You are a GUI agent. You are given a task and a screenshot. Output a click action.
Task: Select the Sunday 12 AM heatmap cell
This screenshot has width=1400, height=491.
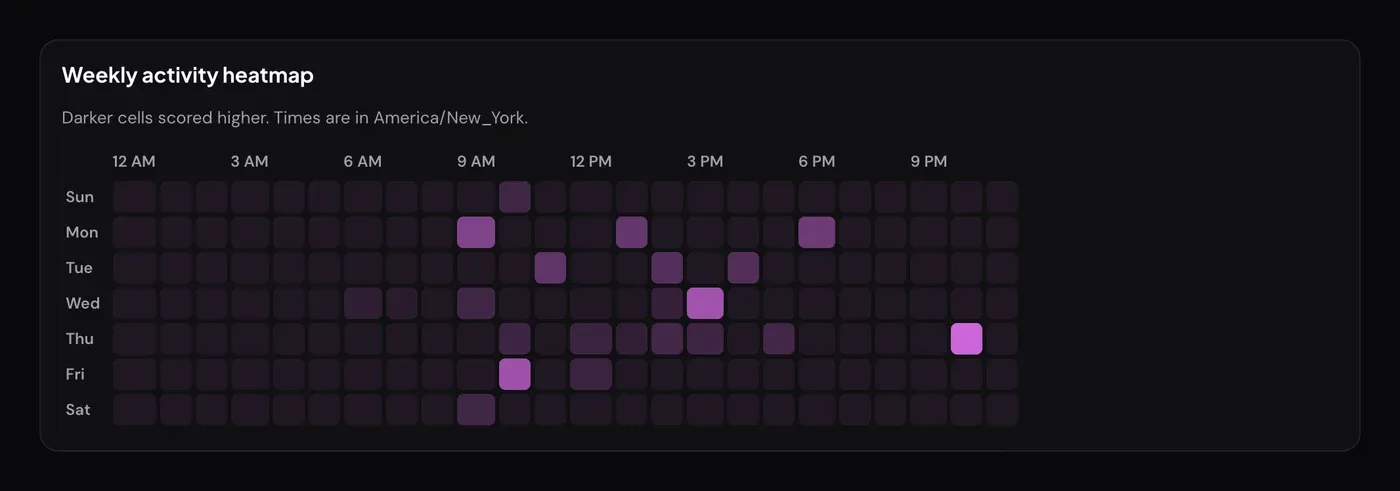click(x=134, y=197)
